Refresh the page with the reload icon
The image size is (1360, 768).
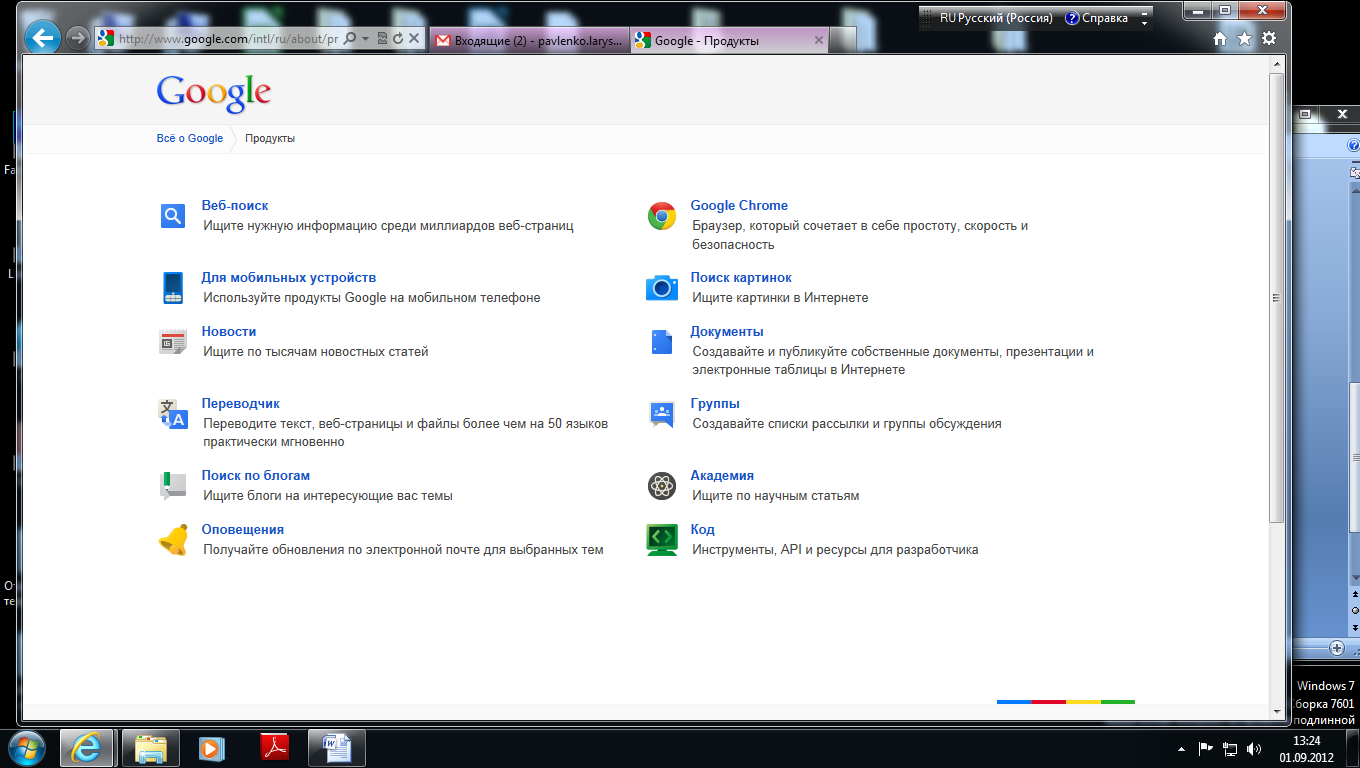398,39
